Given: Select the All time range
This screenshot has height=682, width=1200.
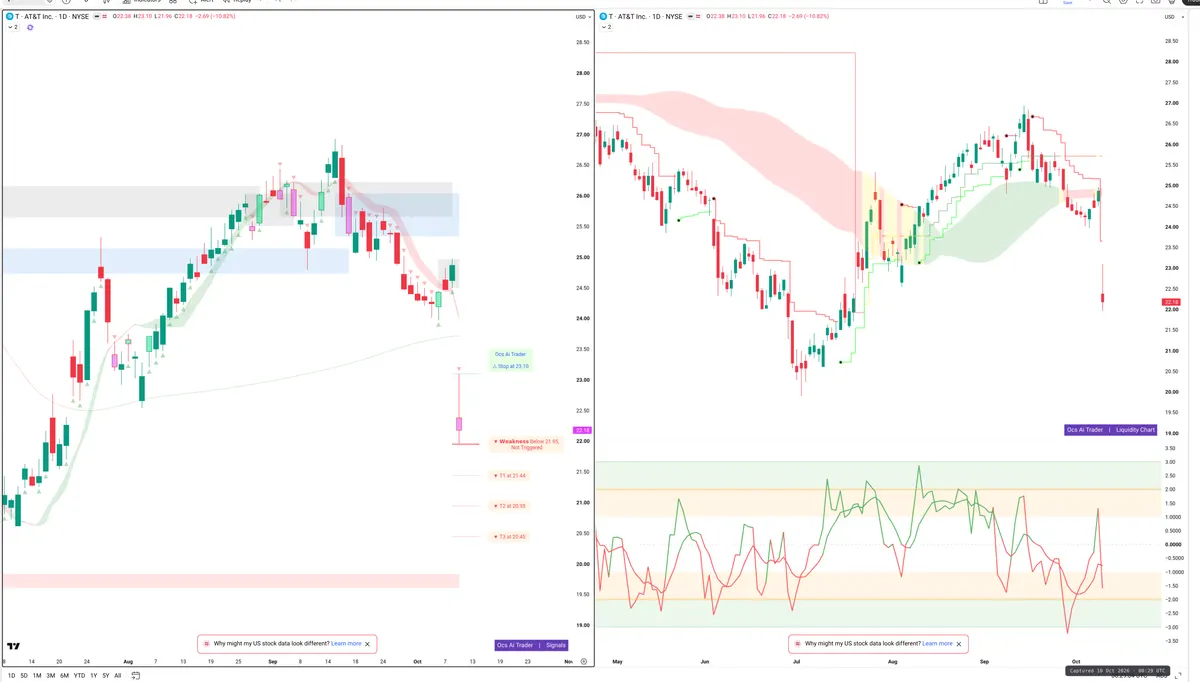Looking at the screenshot, I should [x=118, y=675].
